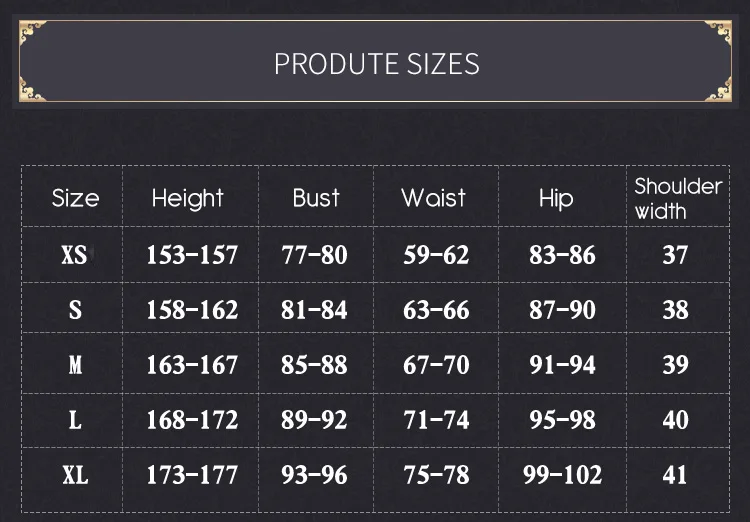Select the XL size row label
Screen dimensions: 750x522
pos(75,474)
